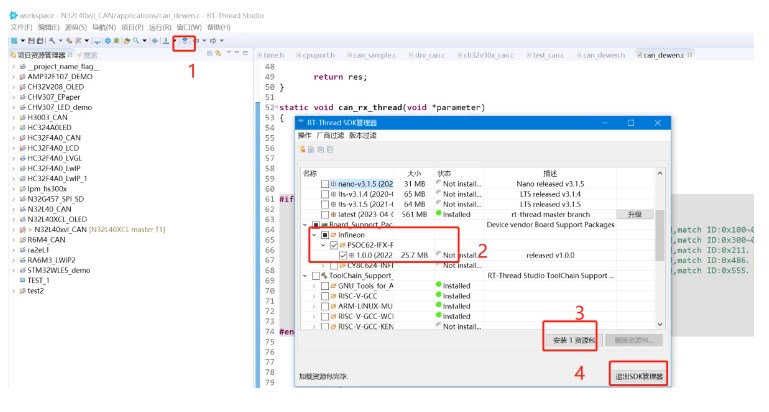Image resolution: width=769 pixels, height=412 pixels.
Task: Expand the RISC-V-GCC toolchain node
Action: click(314, 296)
